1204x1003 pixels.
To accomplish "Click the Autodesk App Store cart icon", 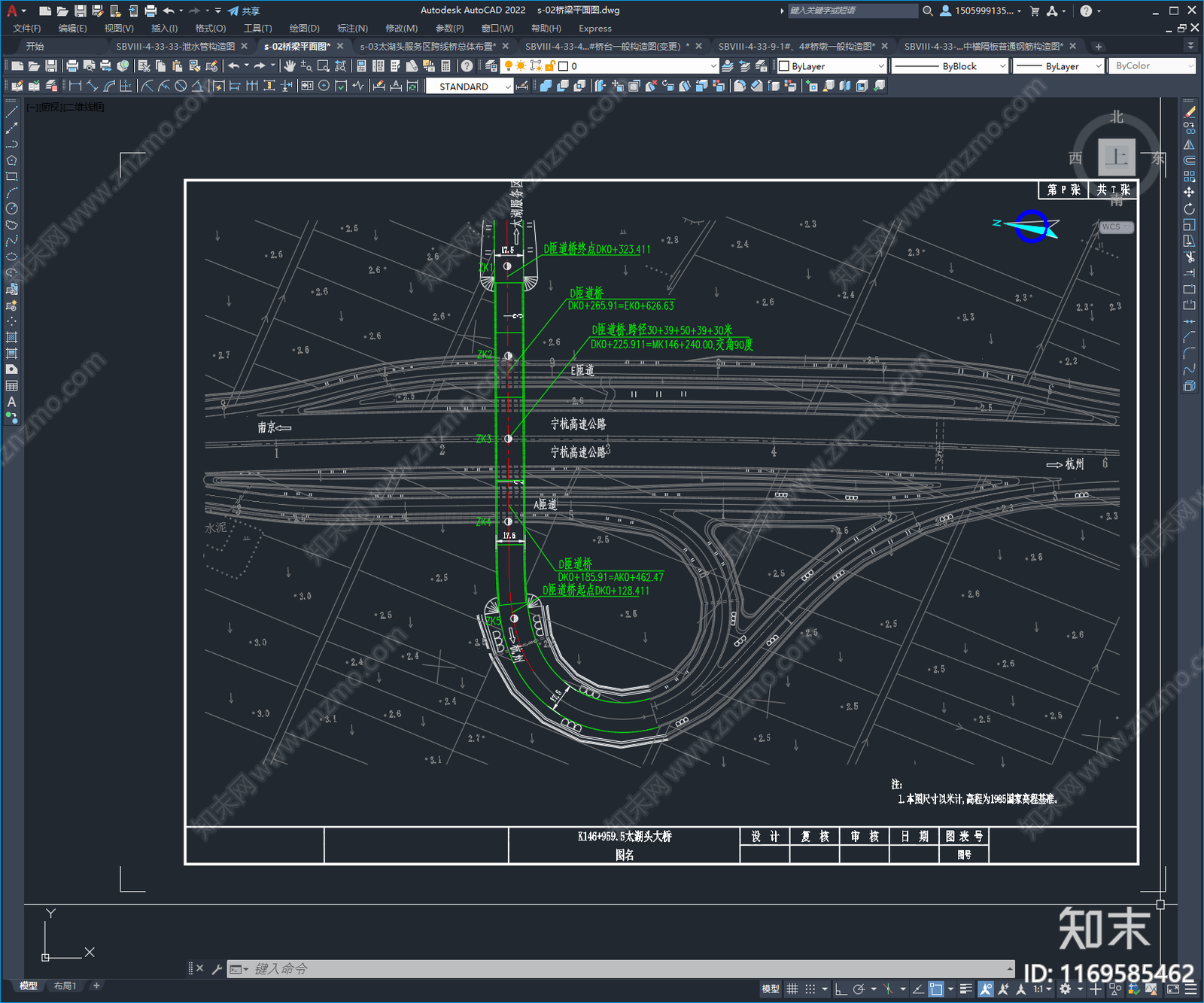I will coord(1035,11).
